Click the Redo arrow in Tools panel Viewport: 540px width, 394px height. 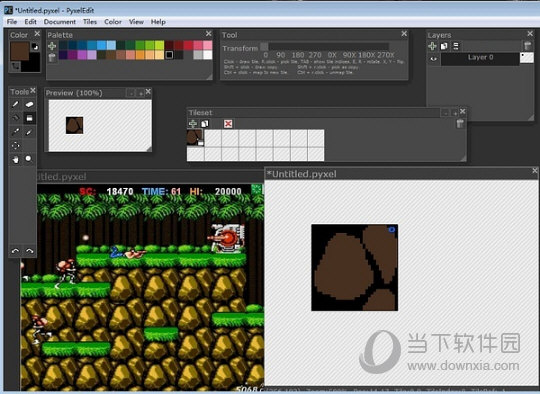pyautogui.click(x=30, y=251)
